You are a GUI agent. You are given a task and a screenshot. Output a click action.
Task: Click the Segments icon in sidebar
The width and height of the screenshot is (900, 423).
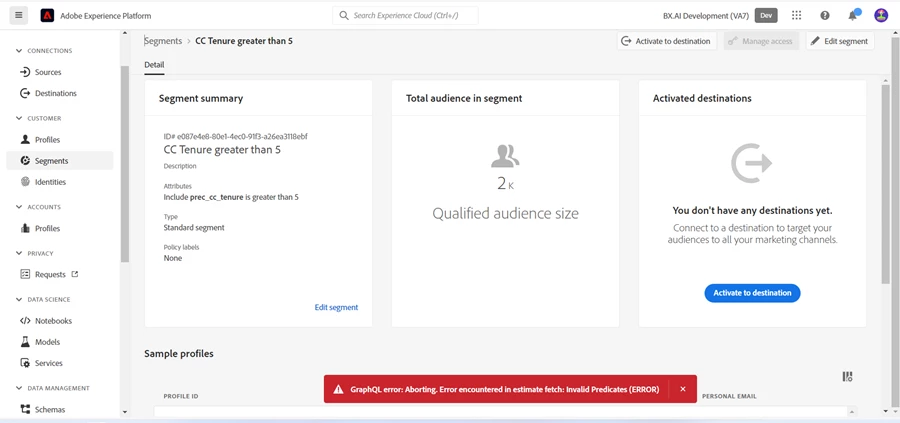(x=25, y=161)
